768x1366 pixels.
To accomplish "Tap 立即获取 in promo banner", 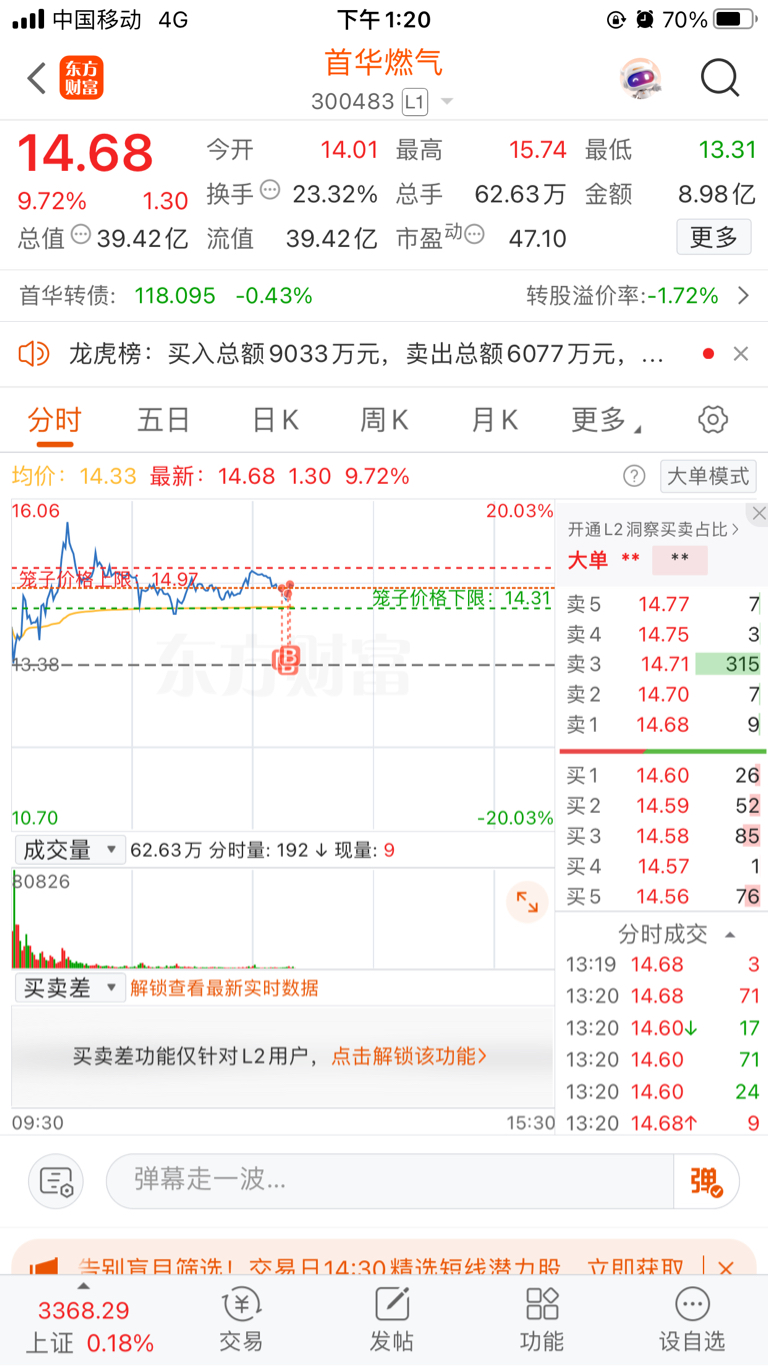I will (636, 1267).
